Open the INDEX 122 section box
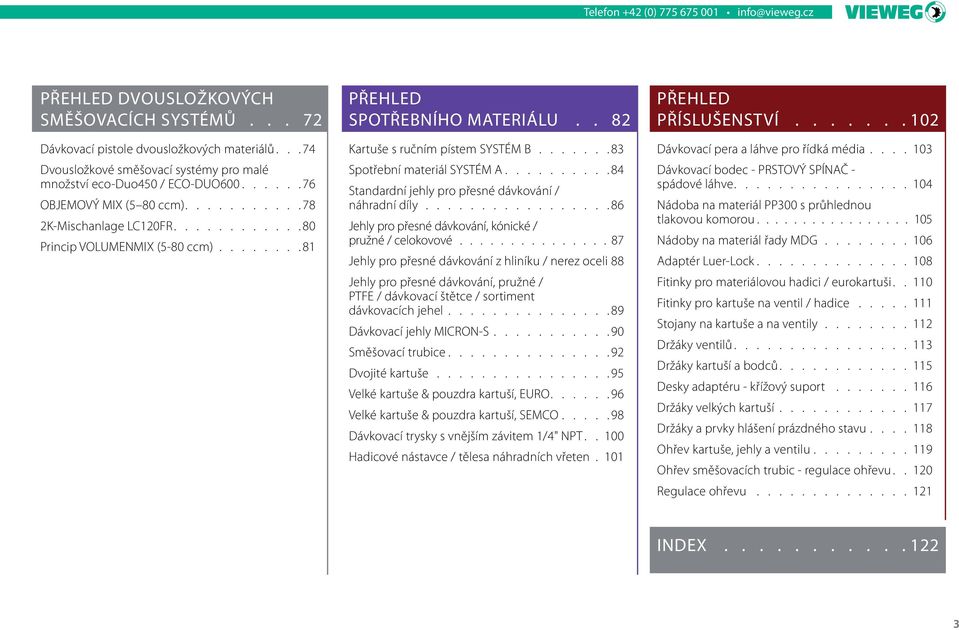 click(798, 549)
